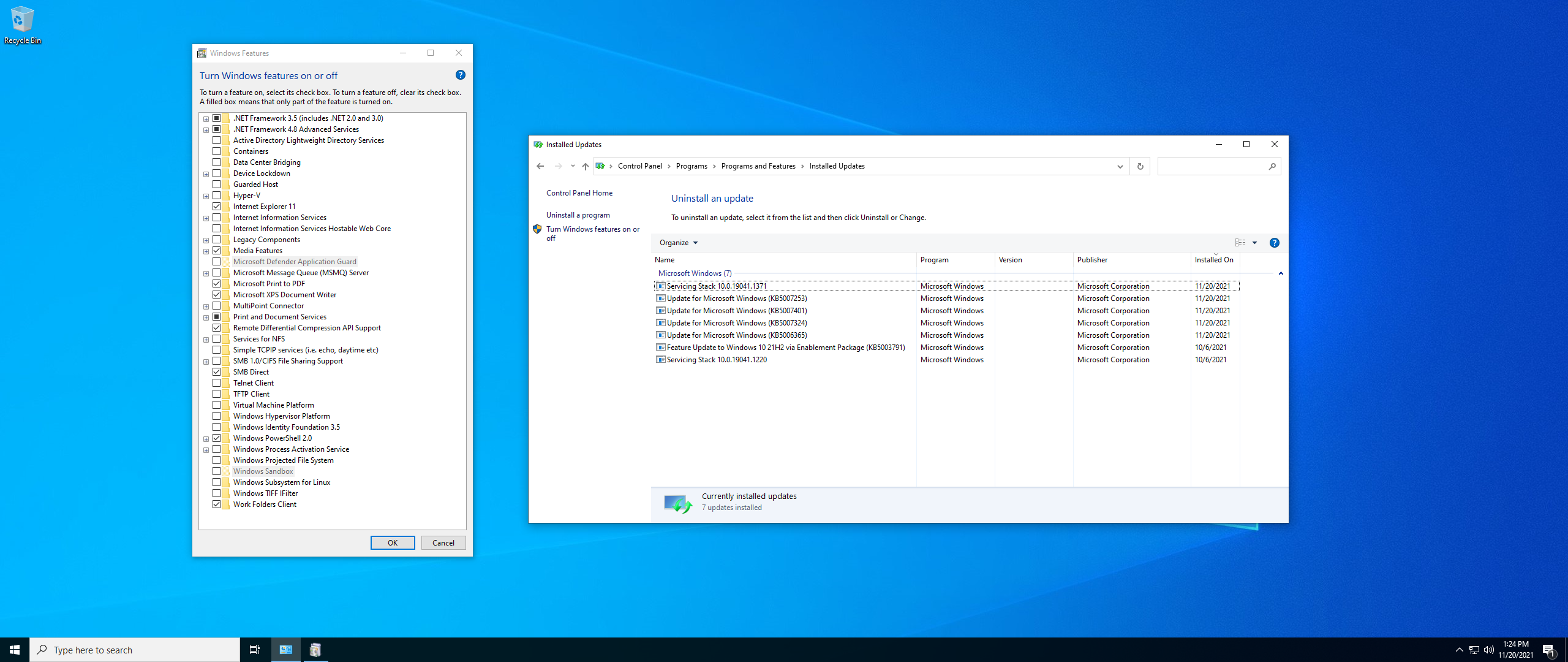Image resolution: width=1568 pixels, height=662 pixels.
Task: Expand the Device Lockdown node
Action: [206, 174]
